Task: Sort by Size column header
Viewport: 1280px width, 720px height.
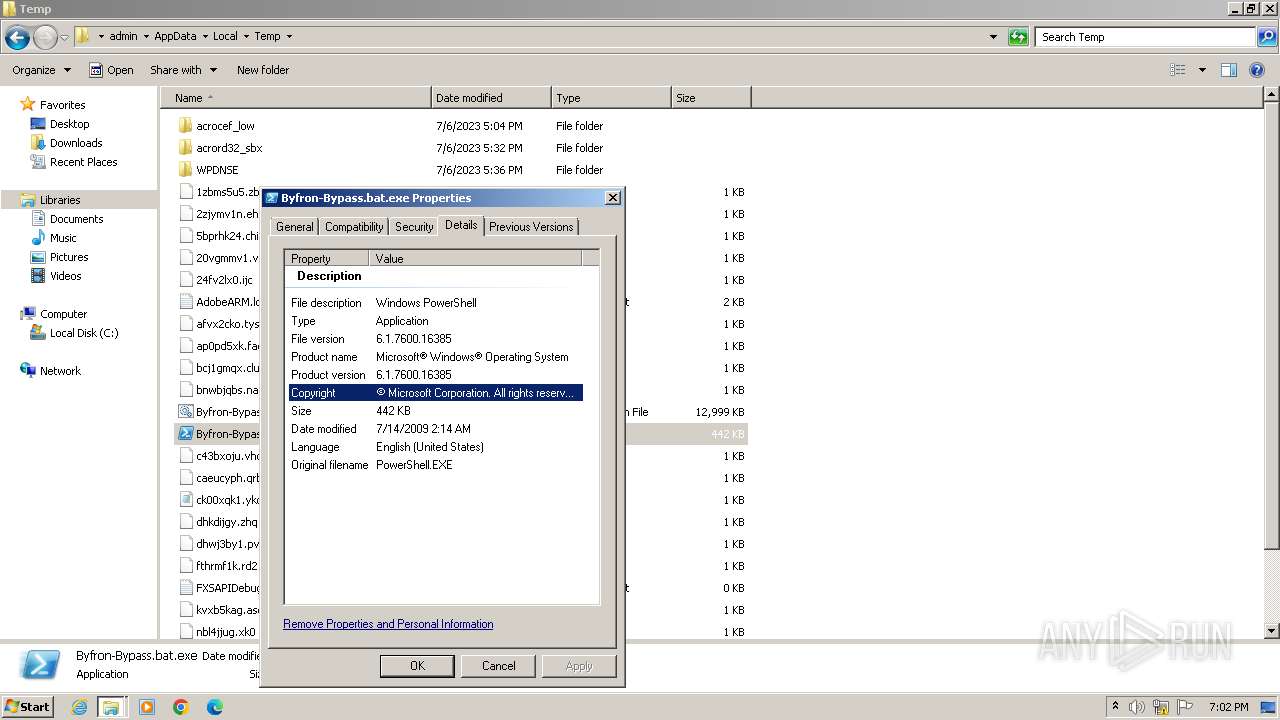Action: pyautogui.click(x=711, y=98)
